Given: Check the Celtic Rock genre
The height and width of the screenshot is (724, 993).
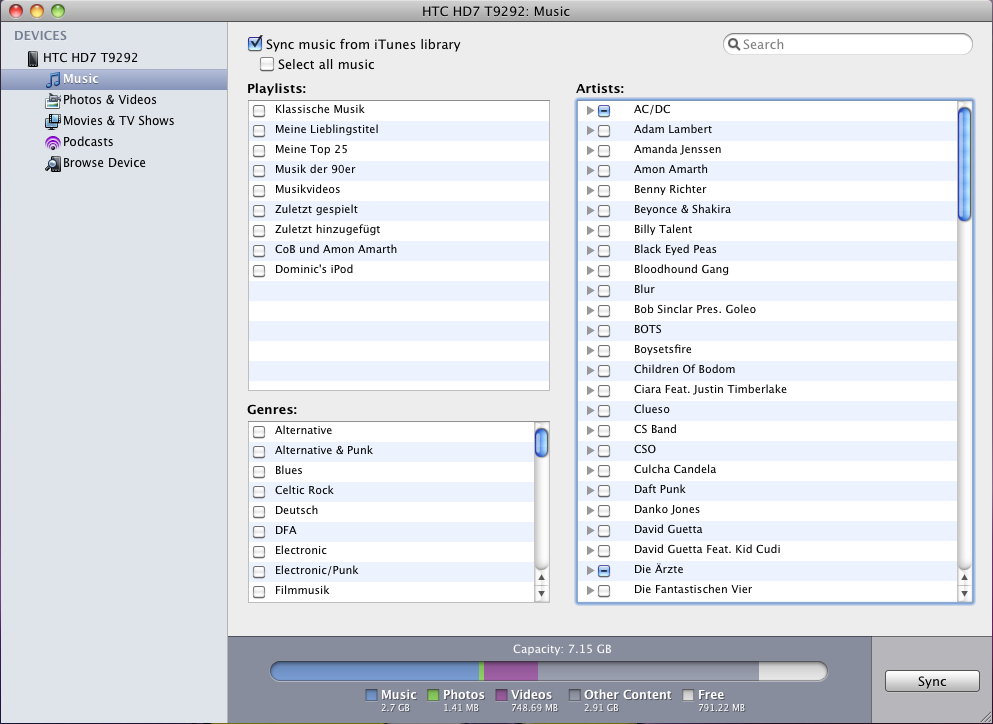Looking at the screenshot, I should click(259, 492).
